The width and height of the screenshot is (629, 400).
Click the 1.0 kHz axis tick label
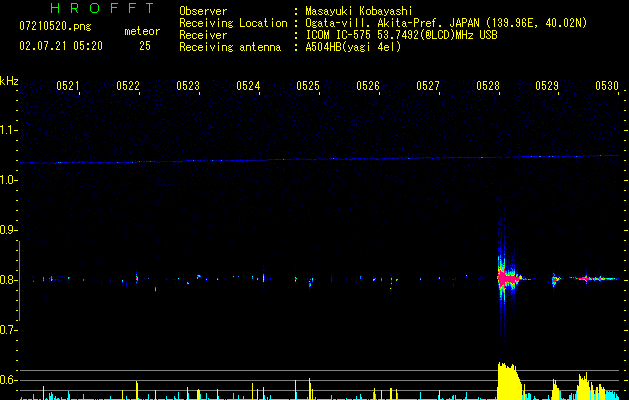(x=8, y=180)
